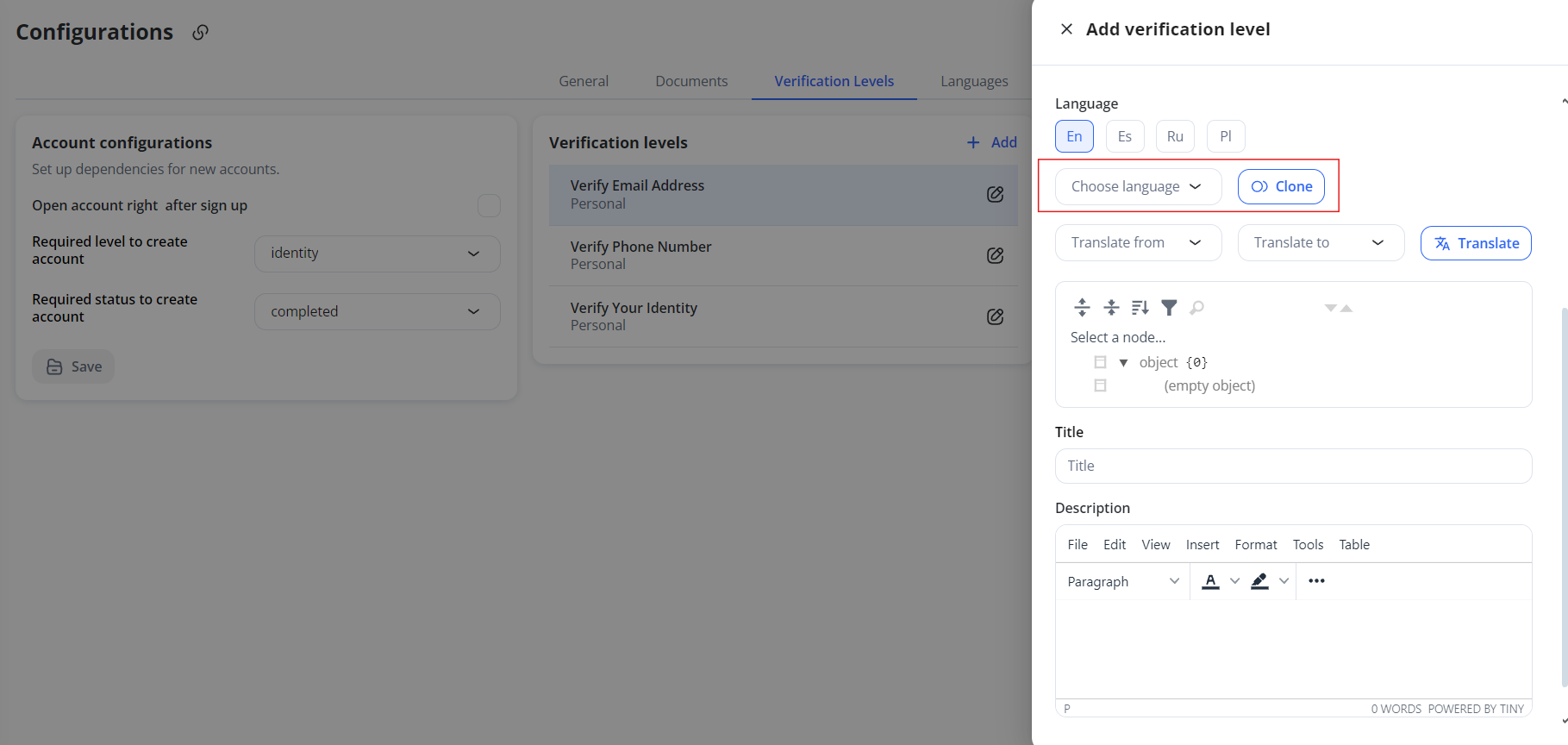Open the Paragraph format dropdown
Screen dimensions: 1568x745
click(1122, 581)
